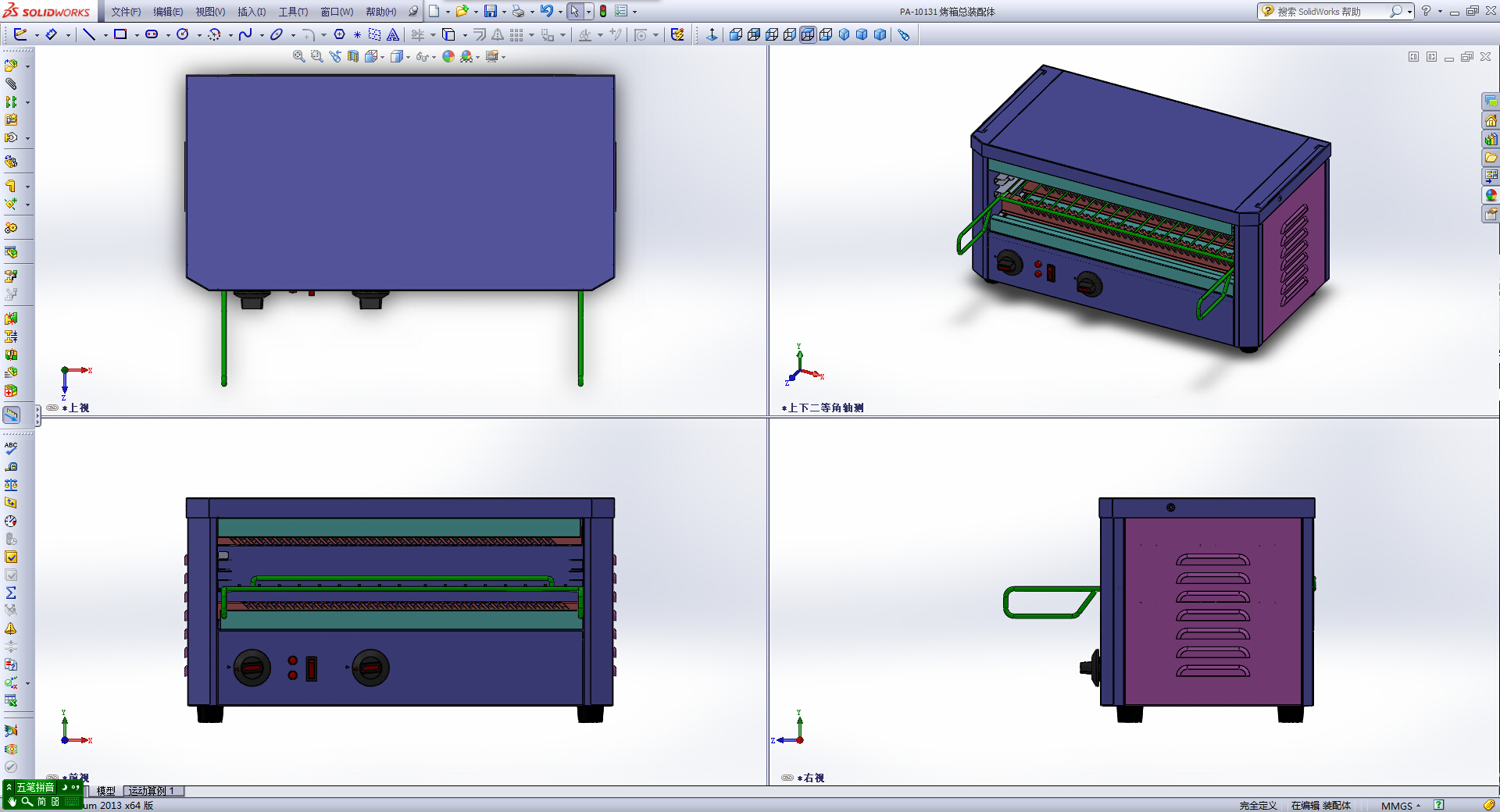
Task: Activate the Zoom to Fit icon
Action: click(x=298, y=56)
